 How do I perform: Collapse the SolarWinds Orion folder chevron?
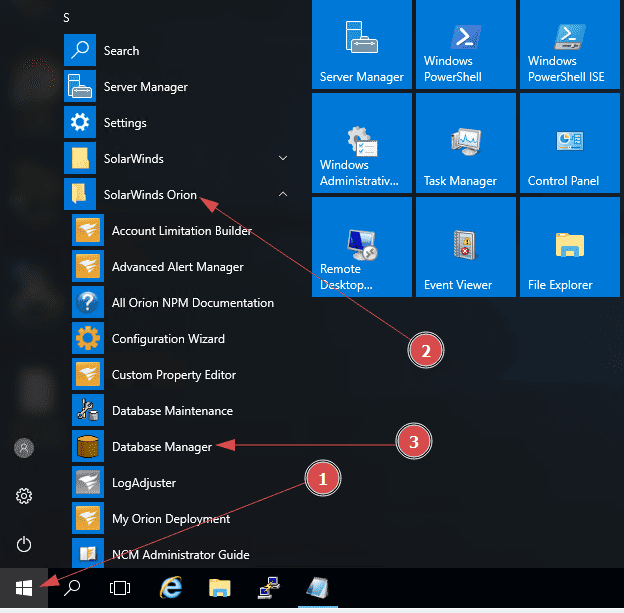click(x=283, y=194)
